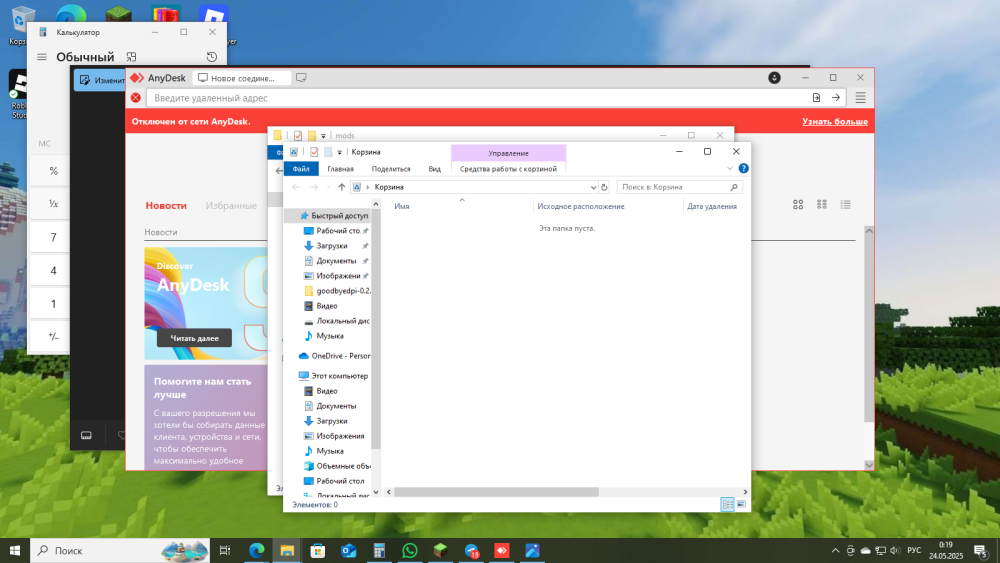Click the Новое соединение tab in AnyDesk
The height and width of the screenshot is (563, 1000).
tap(242, 78)
